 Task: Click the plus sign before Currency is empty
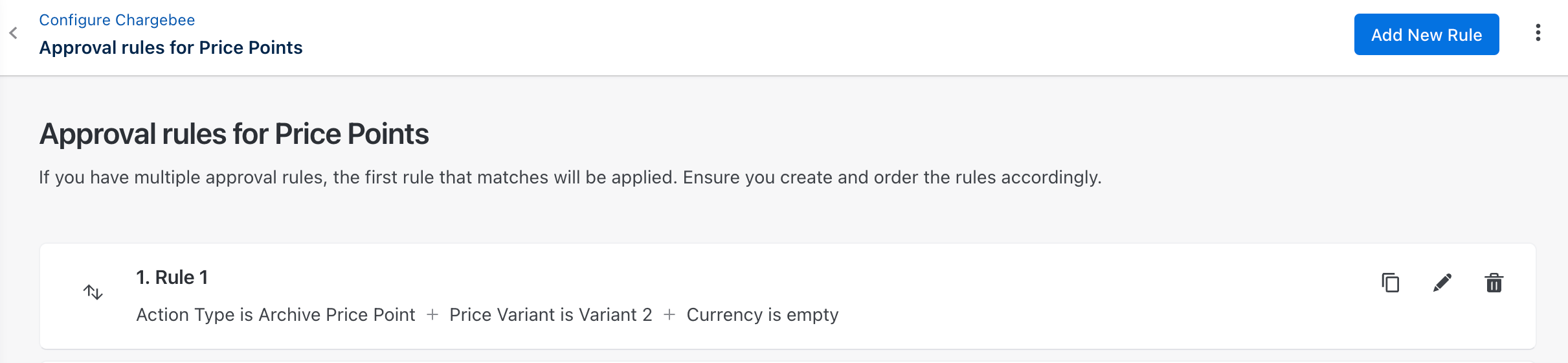coord(669,315)
